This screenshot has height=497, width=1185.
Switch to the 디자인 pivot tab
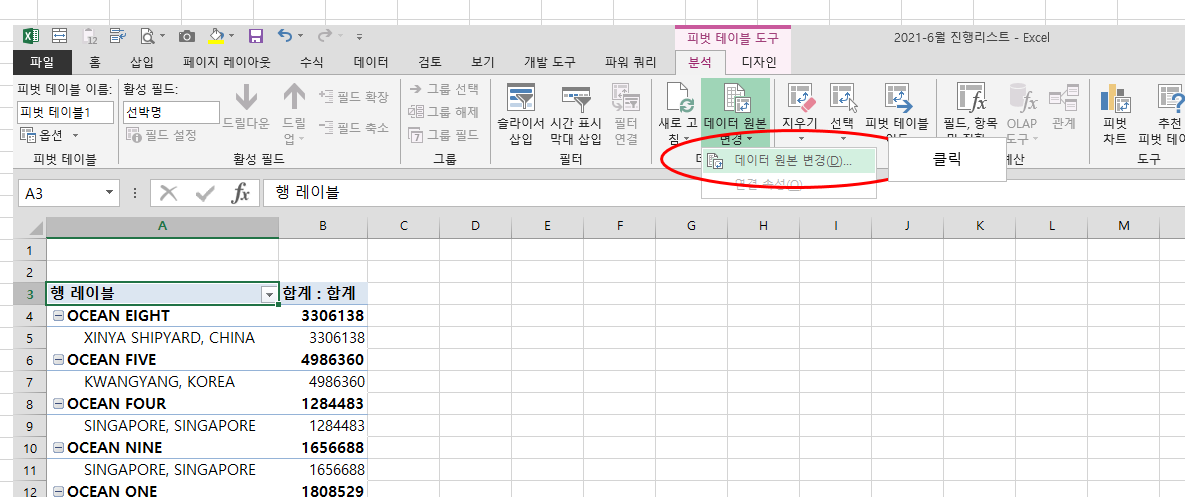758,62
